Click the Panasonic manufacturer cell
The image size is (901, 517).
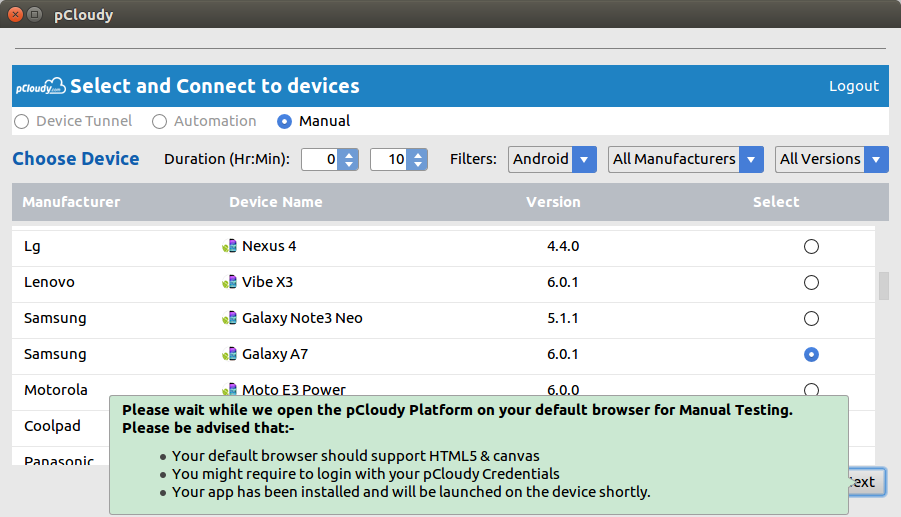click(59, 460)
